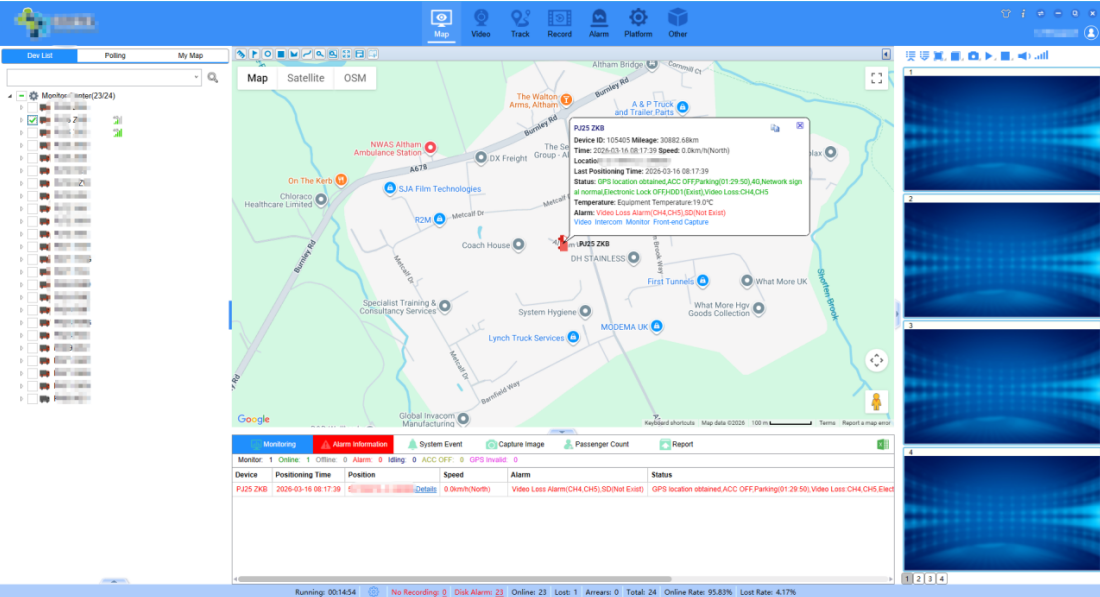
Task: Toggle Google map fullscreen view
Action: point(876,79)
